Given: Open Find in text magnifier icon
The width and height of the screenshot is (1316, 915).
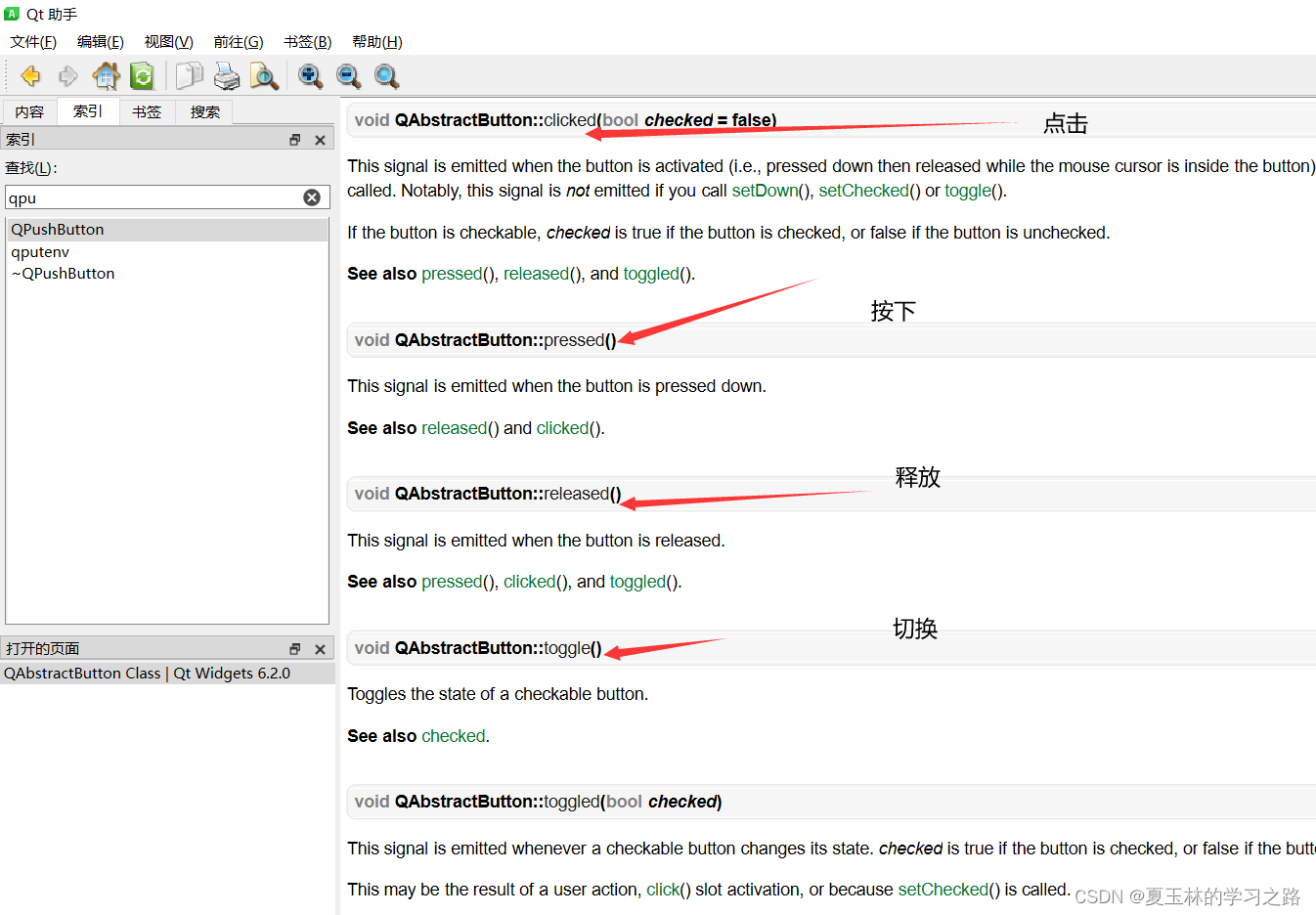Looking at the screenshot, I should (x=264, y=76).
